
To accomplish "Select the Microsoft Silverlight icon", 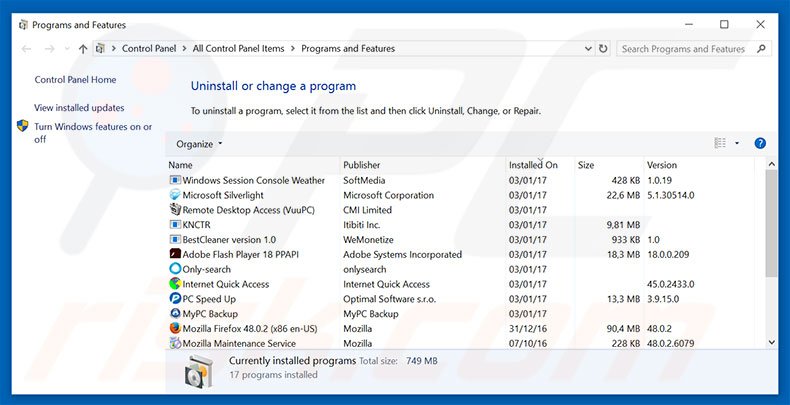I will point(175,195).
